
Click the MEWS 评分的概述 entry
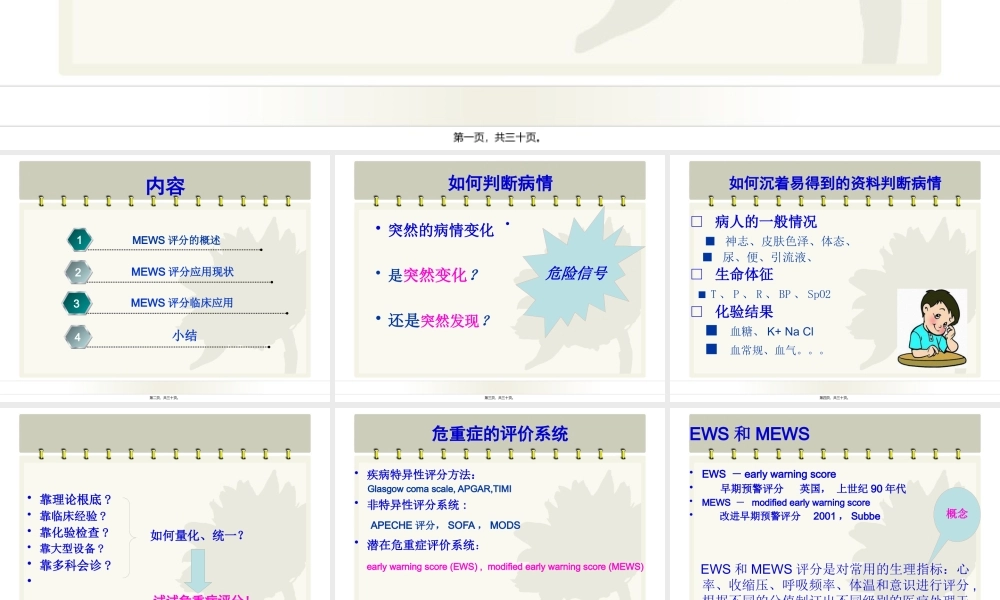(176, 240)
